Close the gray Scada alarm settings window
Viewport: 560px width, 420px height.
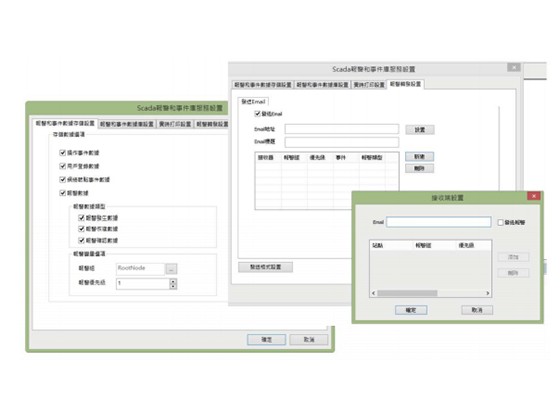pyautogui.click(x=514, y=67)
